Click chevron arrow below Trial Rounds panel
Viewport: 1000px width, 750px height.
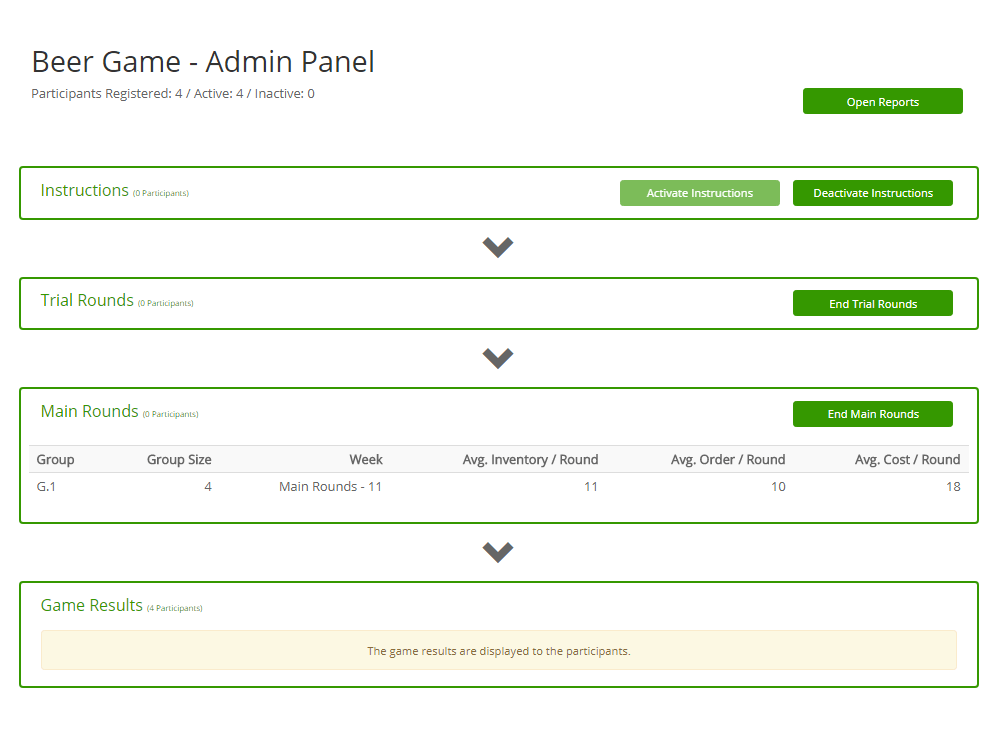click(x=498, y=358)
